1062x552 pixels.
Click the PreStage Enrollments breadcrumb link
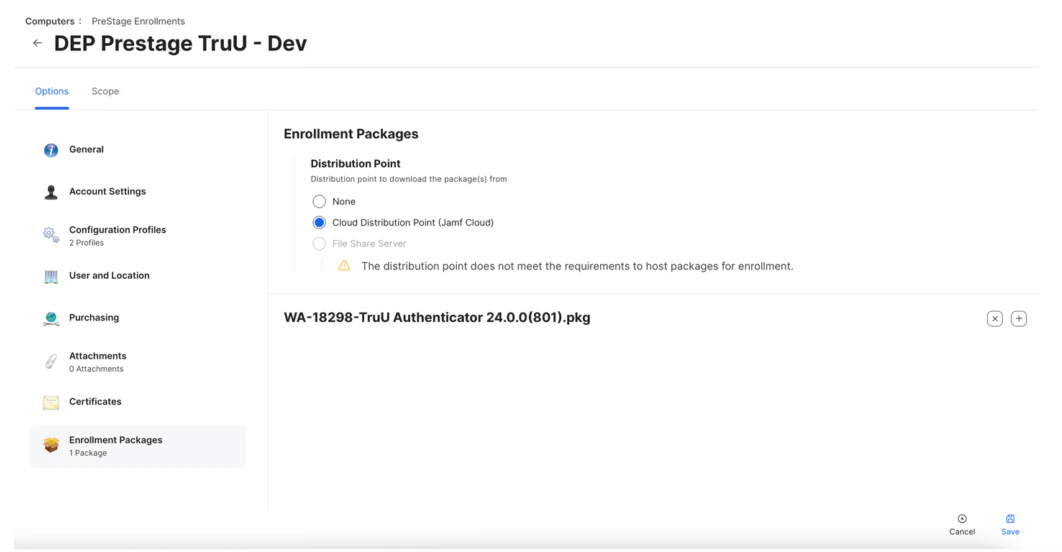138,21
